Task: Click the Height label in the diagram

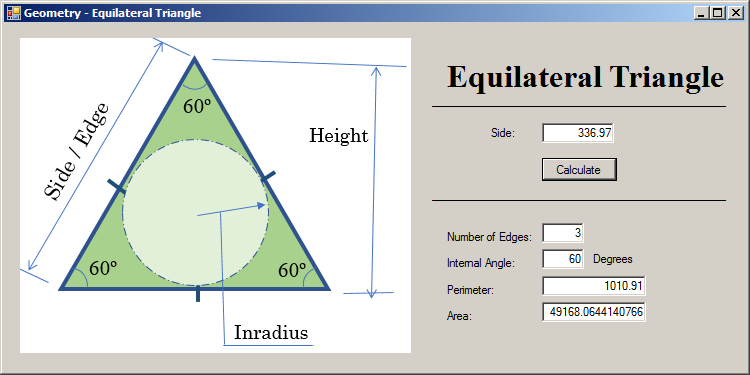Action: 339,136
